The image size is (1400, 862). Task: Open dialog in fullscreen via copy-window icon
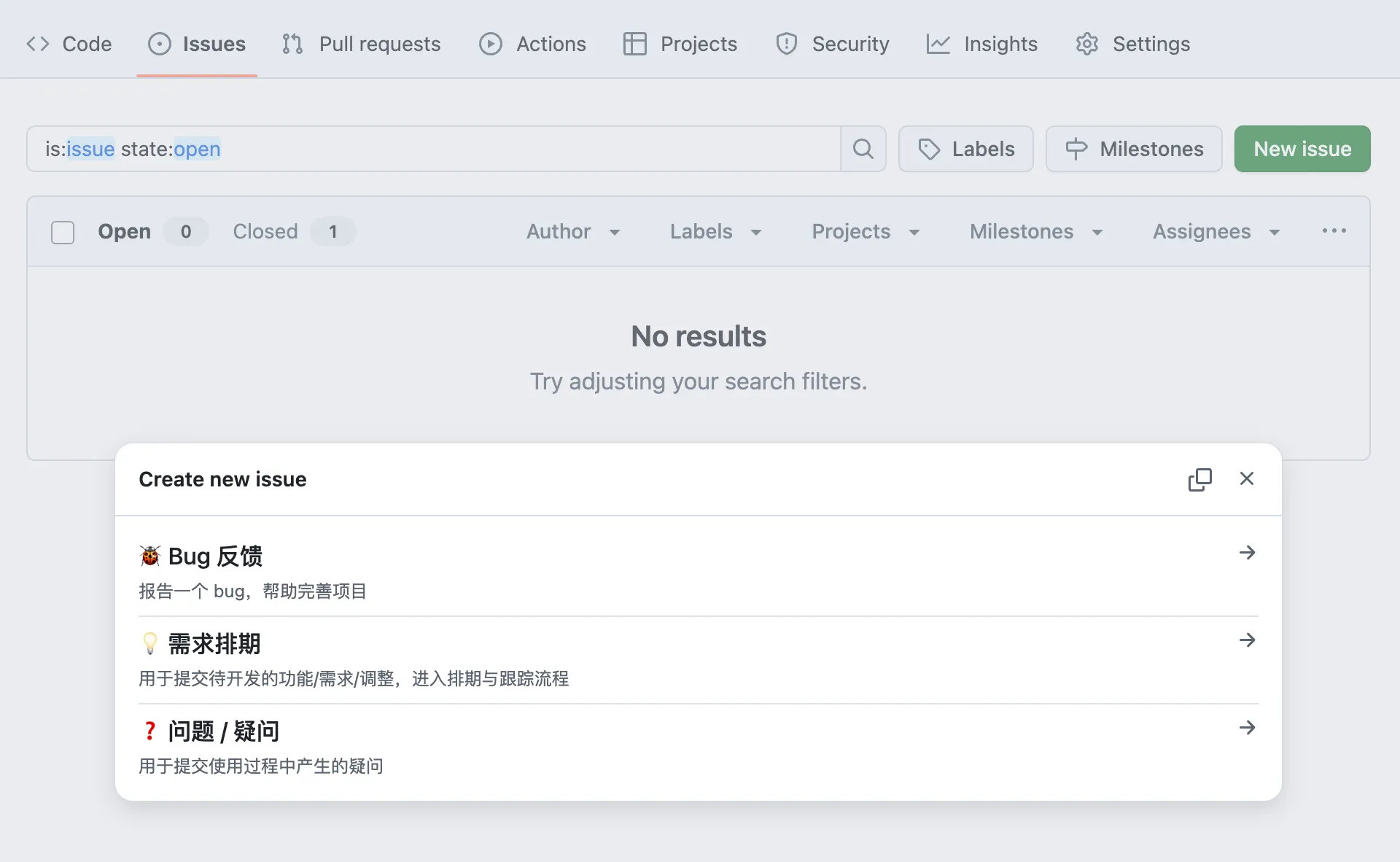click(x=1199, y=479)
